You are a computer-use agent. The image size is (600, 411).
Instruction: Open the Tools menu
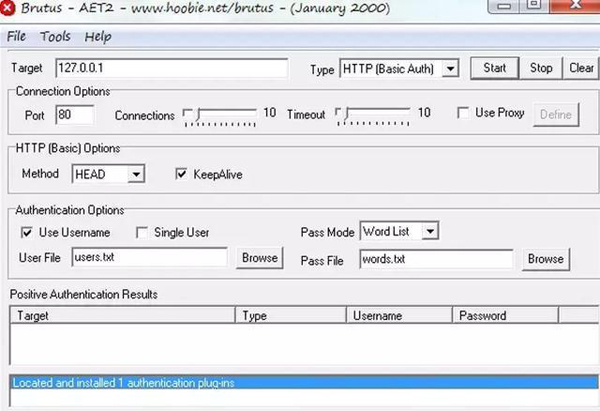(x=55, y=36)
